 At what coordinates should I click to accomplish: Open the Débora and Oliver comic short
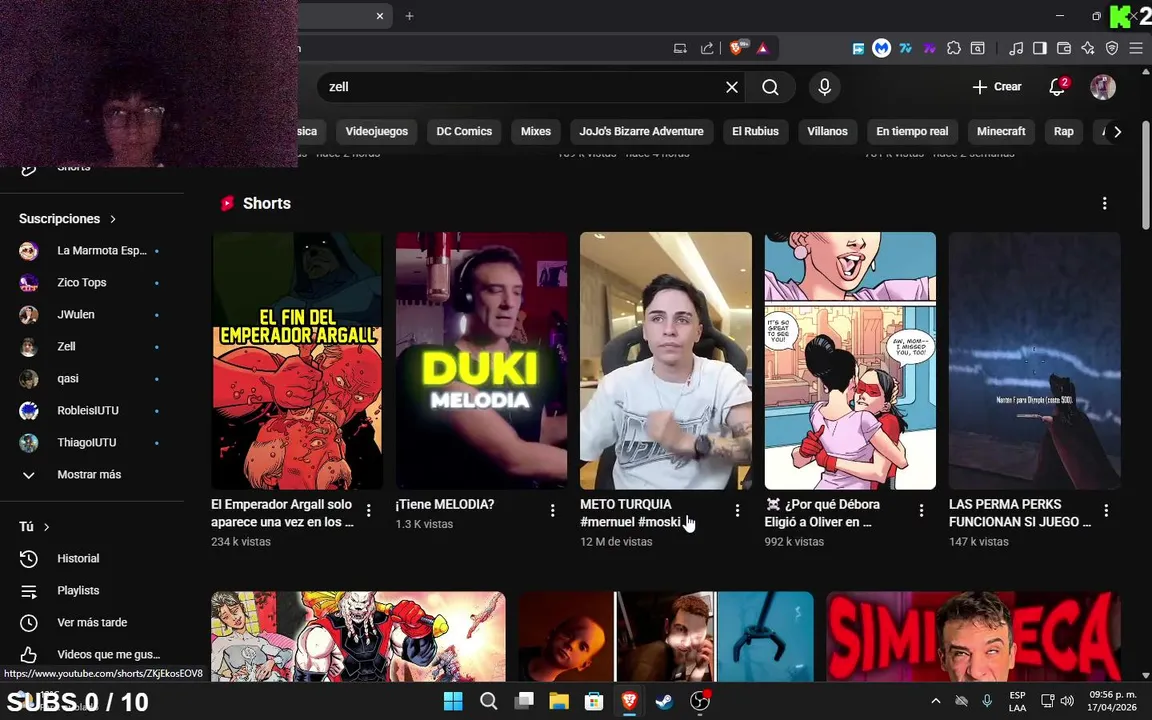tap(850, 361)
